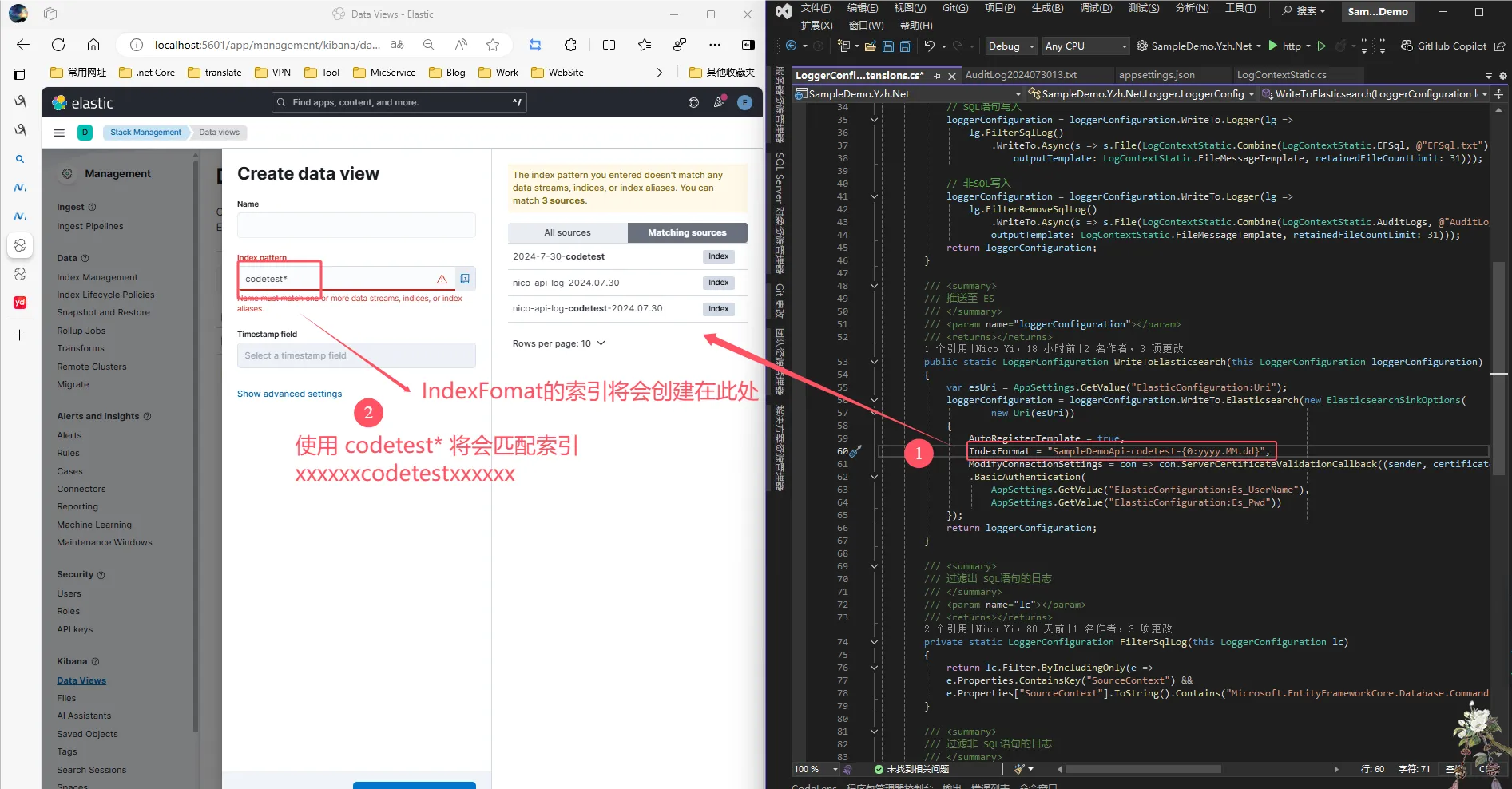Switch to Matching sources toggle
Viewport: 1512px width, 789px height.
[687, 232]
